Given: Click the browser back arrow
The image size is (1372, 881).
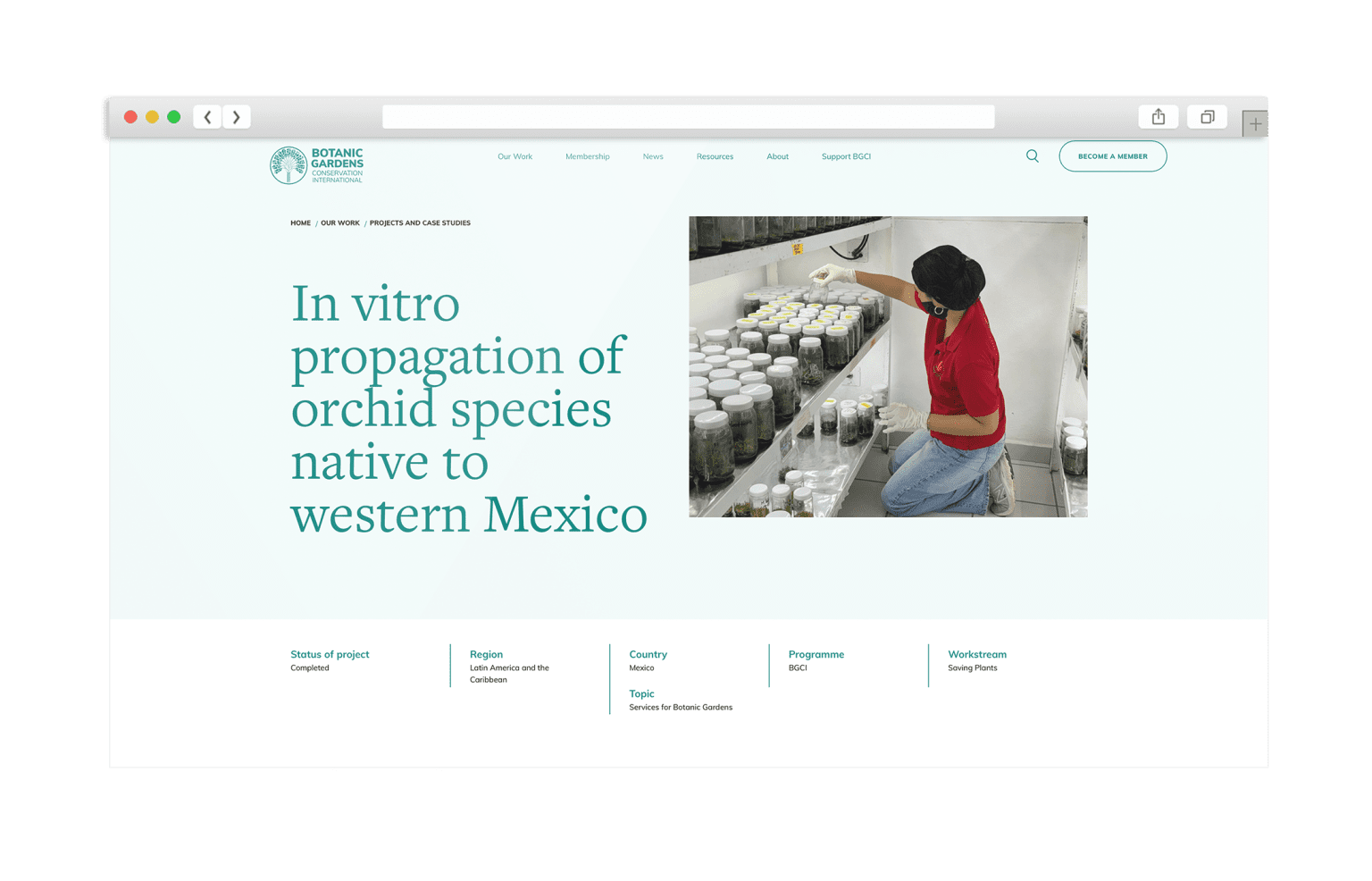Looking at the screenshot, I should point(207,117).
